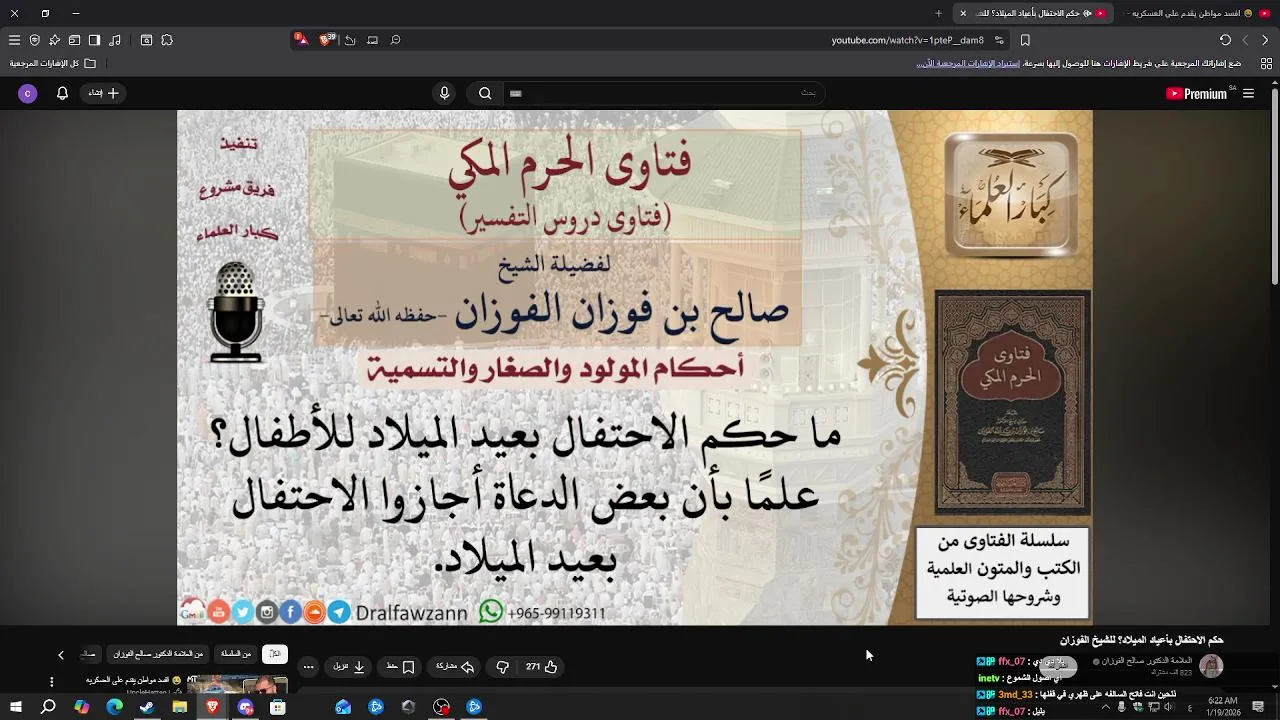Image resolution: width=1280 pixels, height=720 pixels.
Task: Click the page vertical scrollbar
Action: (x=1275, y=188)
